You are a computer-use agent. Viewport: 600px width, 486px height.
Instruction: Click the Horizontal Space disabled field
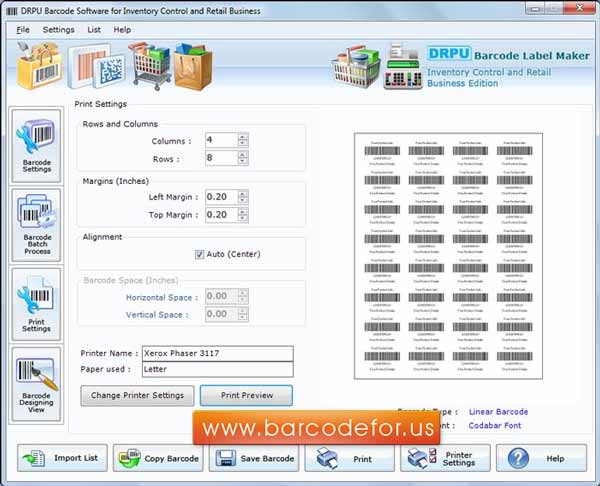coord(222,296)
